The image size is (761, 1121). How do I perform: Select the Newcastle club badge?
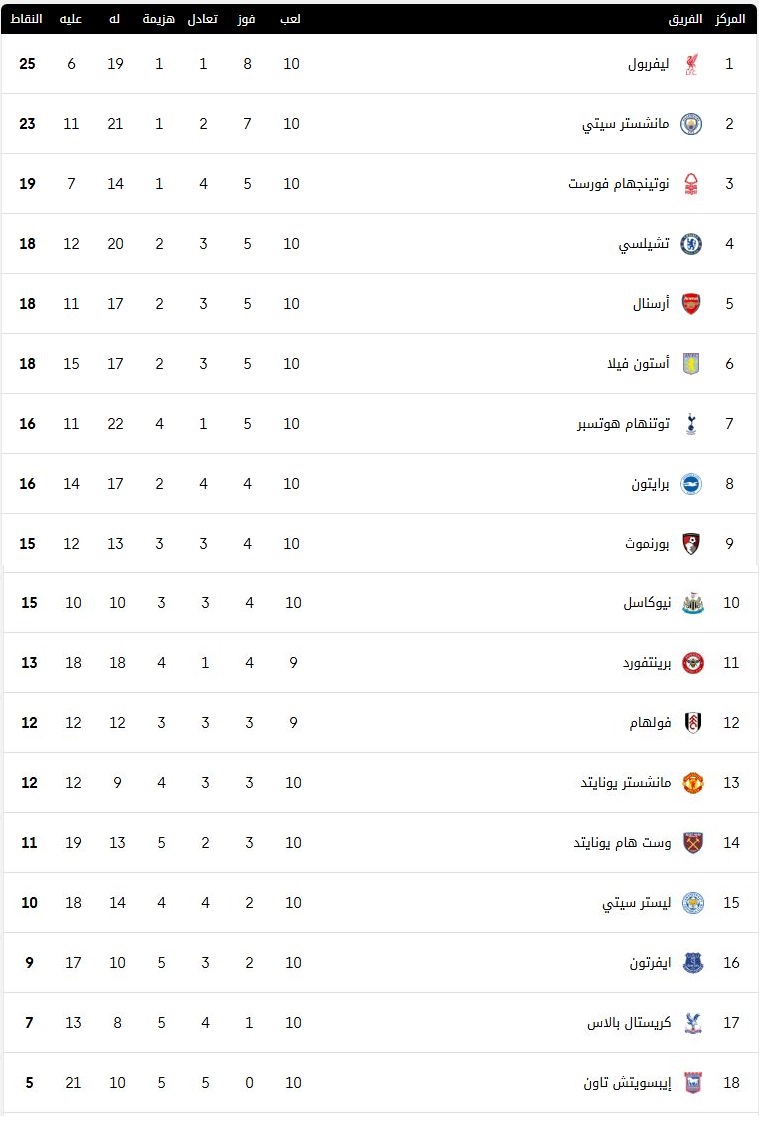point(693,603)
